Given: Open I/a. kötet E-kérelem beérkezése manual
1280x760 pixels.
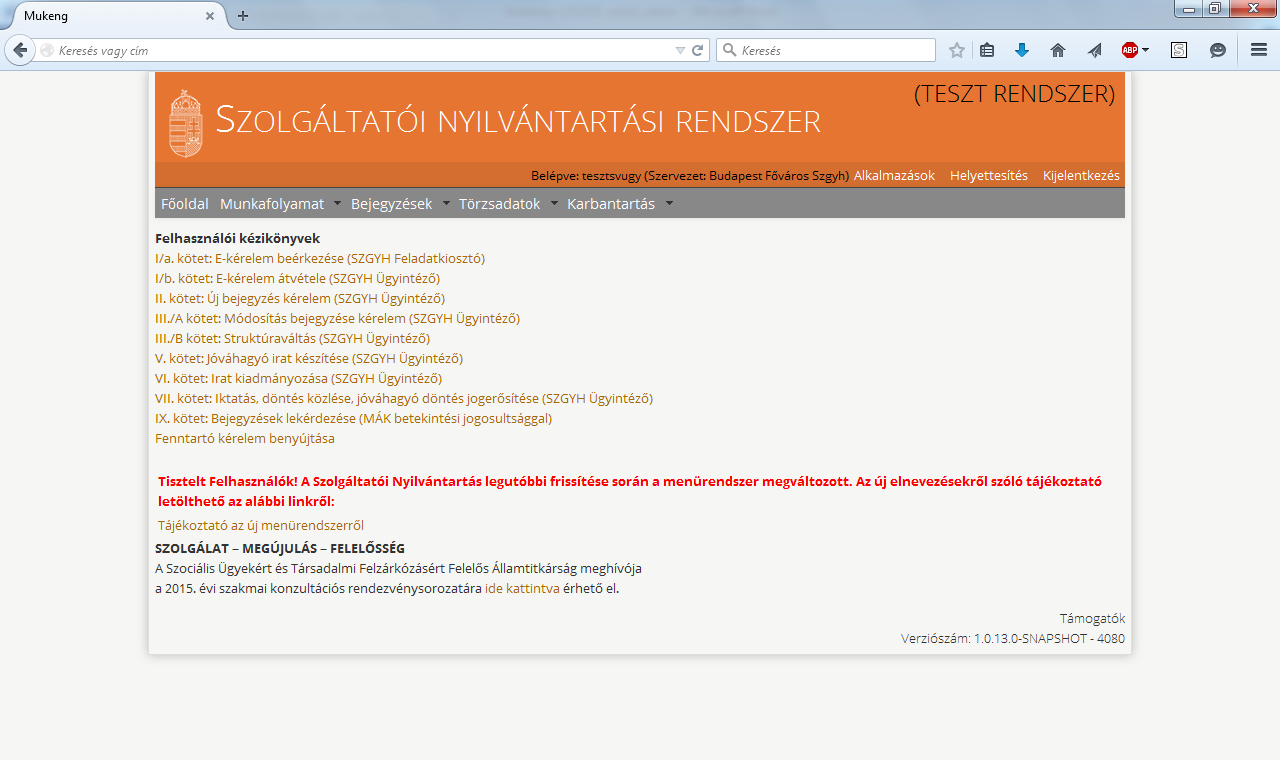Looking at the screenshot, I should [320, 259].
